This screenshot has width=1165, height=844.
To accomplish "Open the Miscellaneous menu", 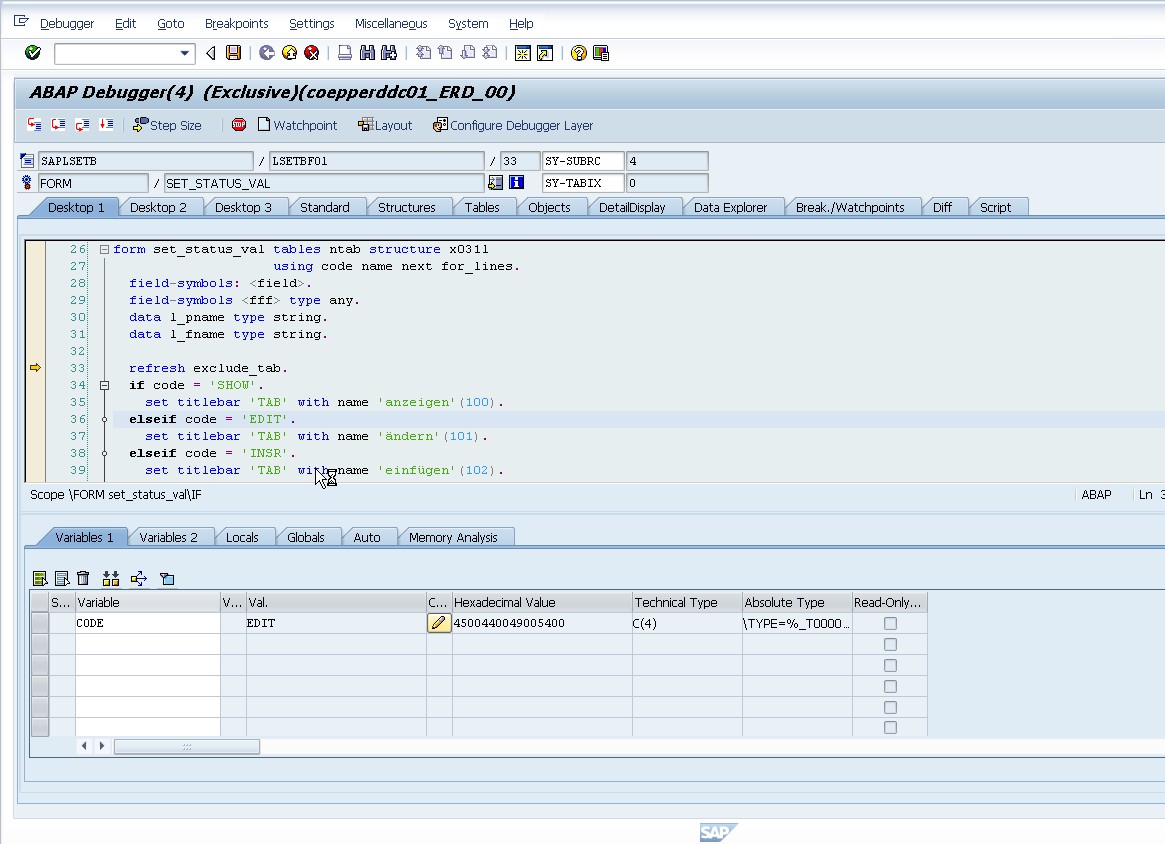I will [x=391, y=24].
